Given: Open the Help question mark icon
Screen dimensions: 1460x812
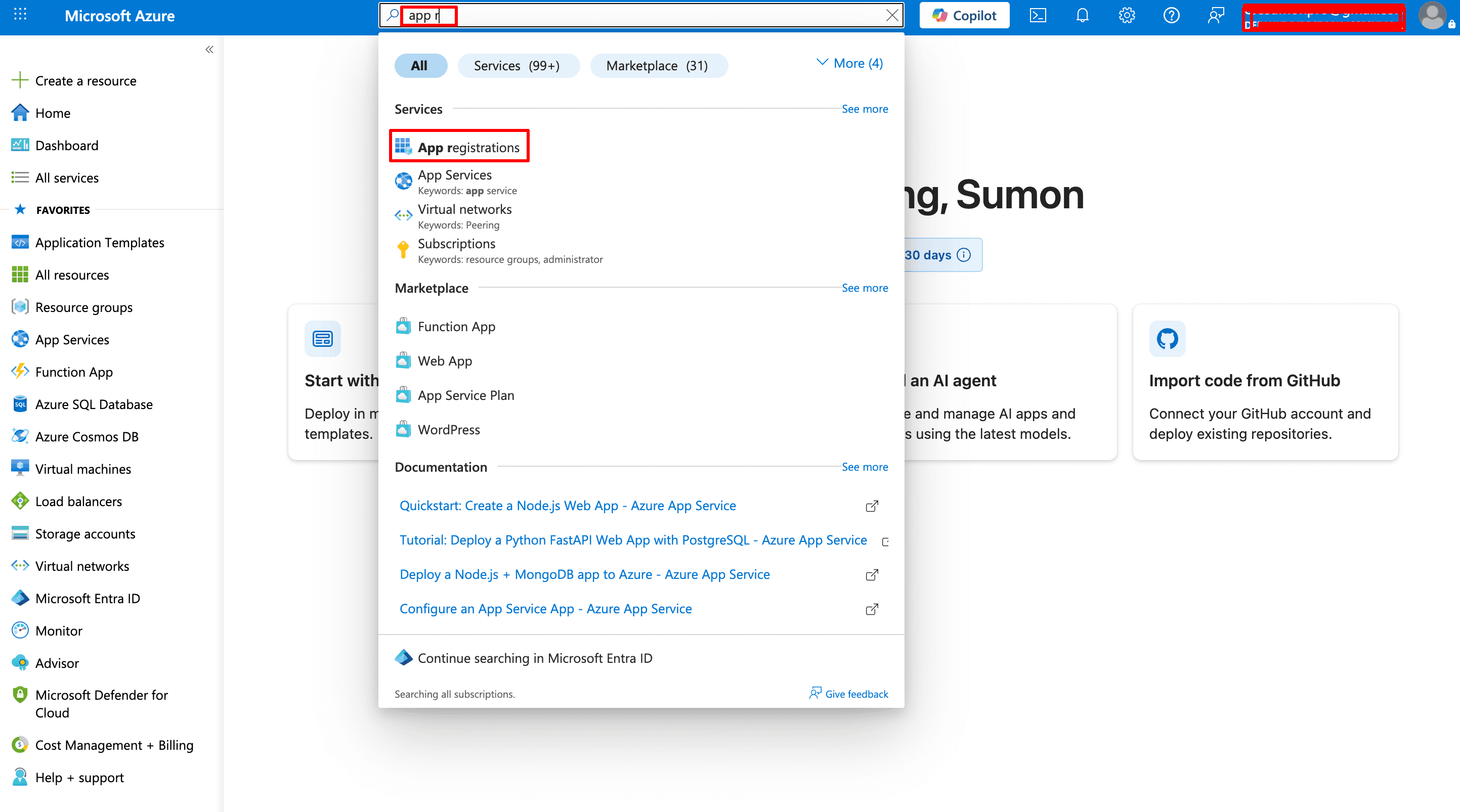Looking at the screenshot, I should 1172,15.
